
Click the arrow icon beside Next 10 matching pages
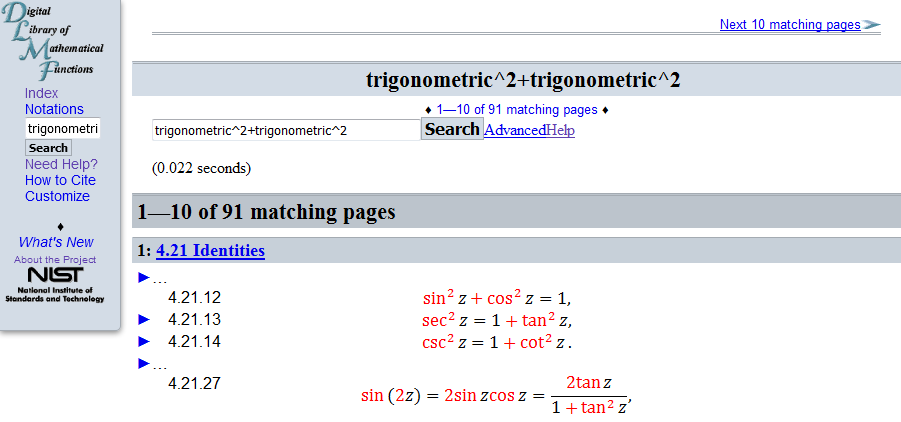click(872, 25)
